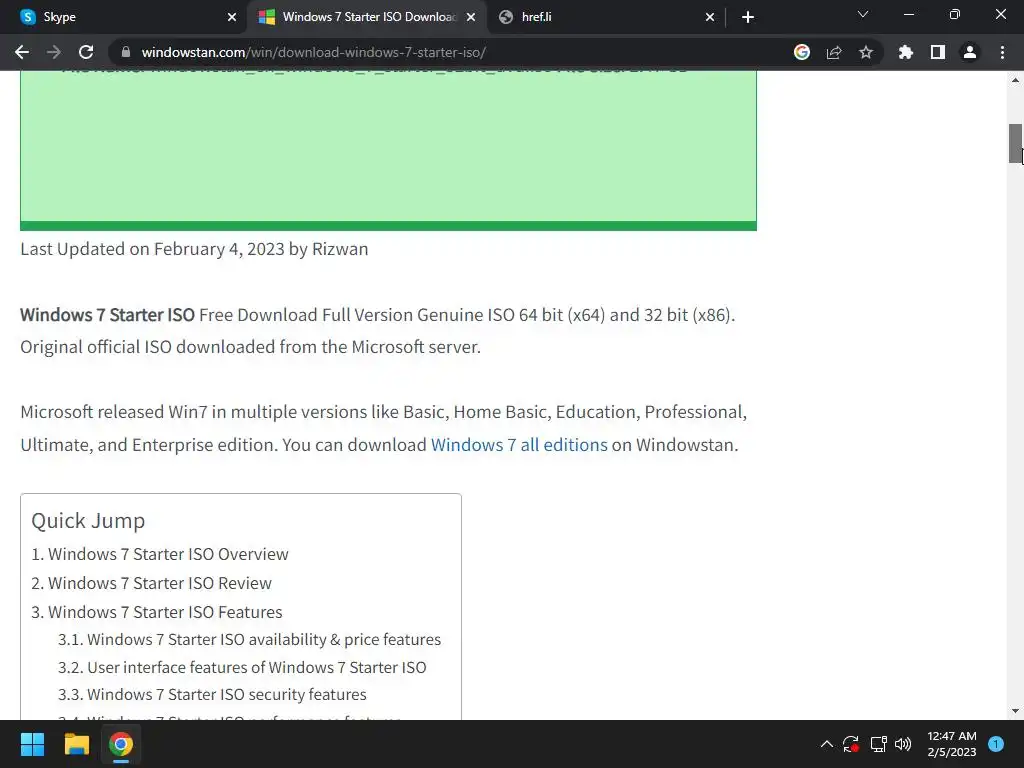Open the Chrome profile avatar
The width and height of the screenshot is (1024, 768).
(x=970, y=52)
